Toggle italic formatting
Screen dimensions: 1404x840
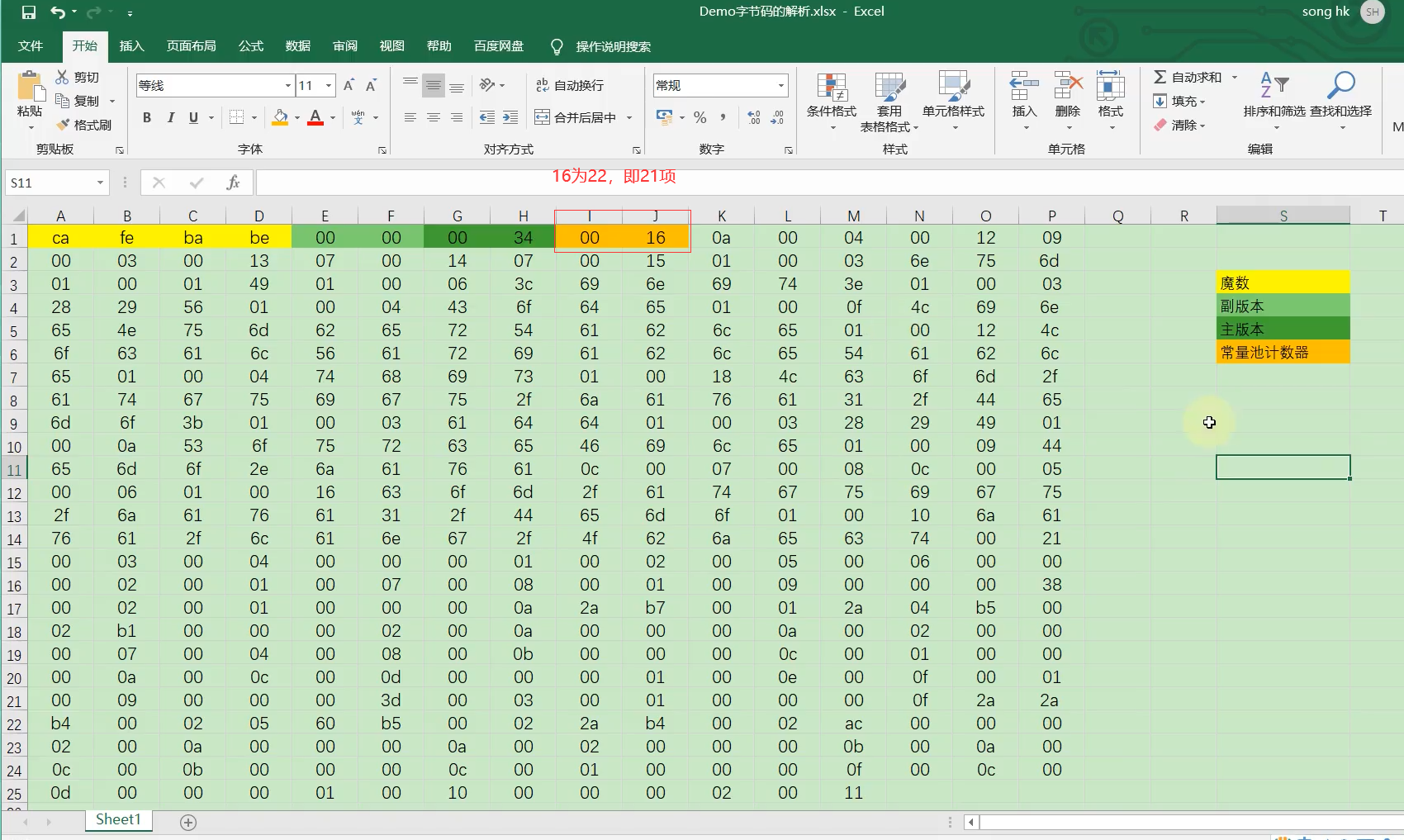pyautogui.click(x=170, y=117)
